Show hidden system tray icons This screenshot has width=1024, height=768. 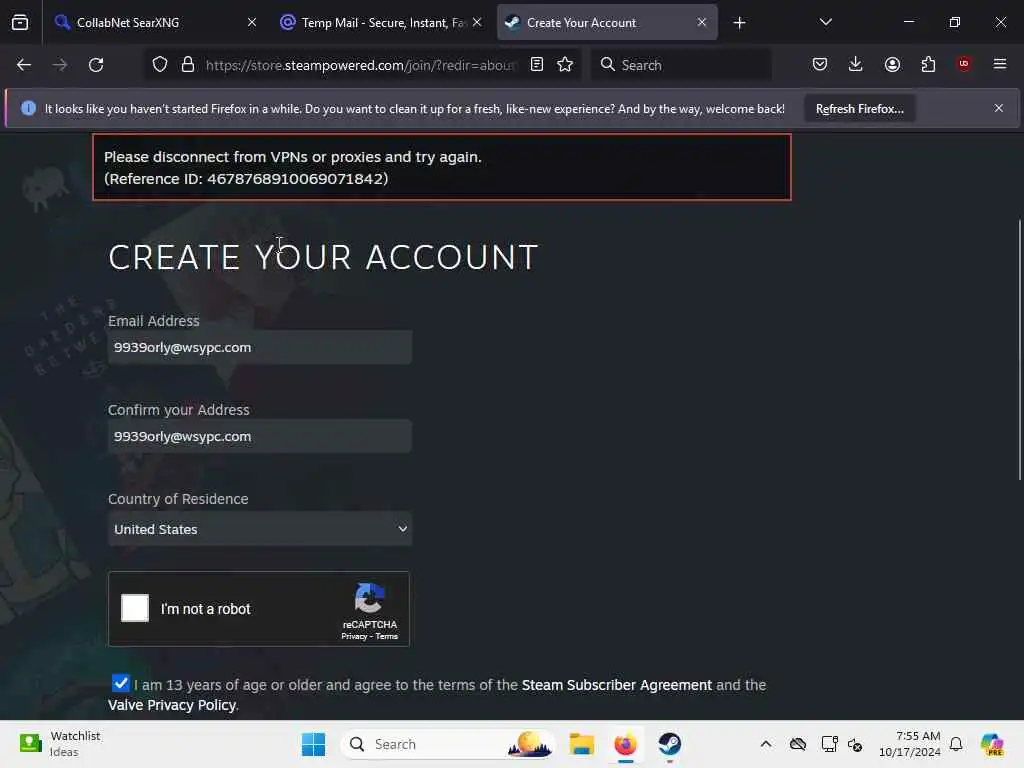point(766,744)
